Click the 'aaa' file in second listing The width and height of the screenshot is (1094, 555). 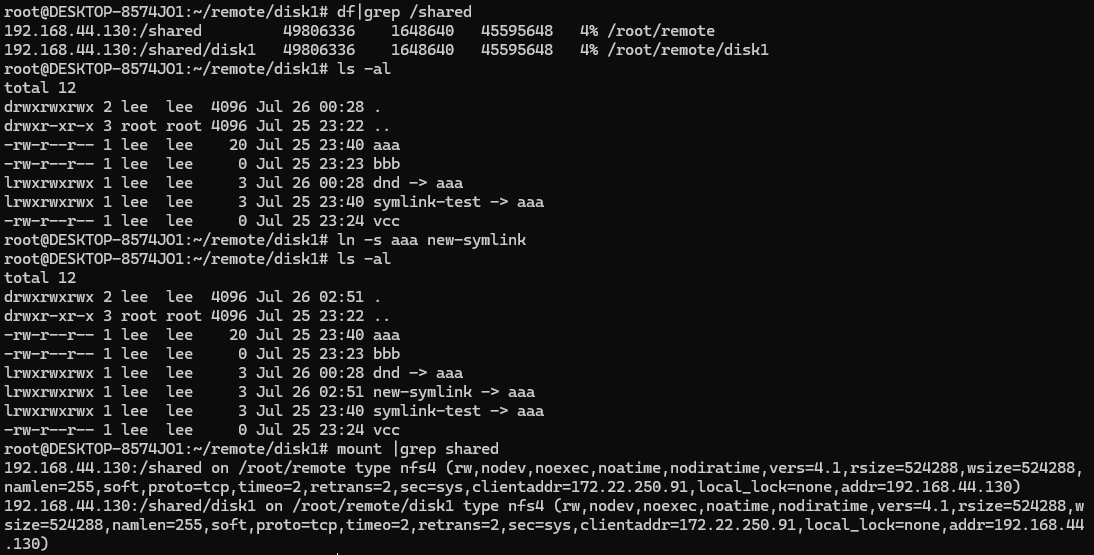point(387,335)
